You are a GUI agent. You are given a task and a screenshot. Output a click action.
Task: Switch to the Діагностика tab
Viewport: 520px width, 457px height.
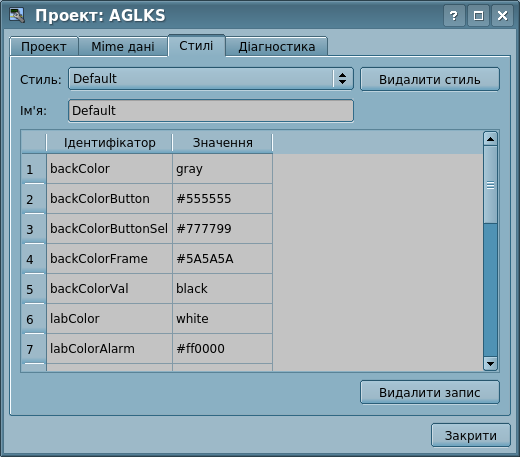277,47
